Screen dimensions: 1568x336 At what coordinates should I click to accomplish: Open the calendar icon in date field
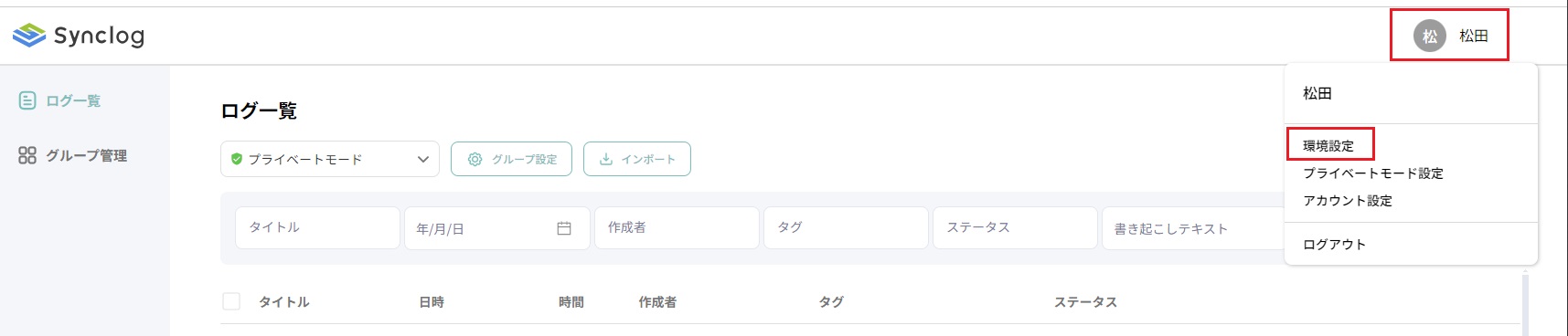[x=564, y=228]
